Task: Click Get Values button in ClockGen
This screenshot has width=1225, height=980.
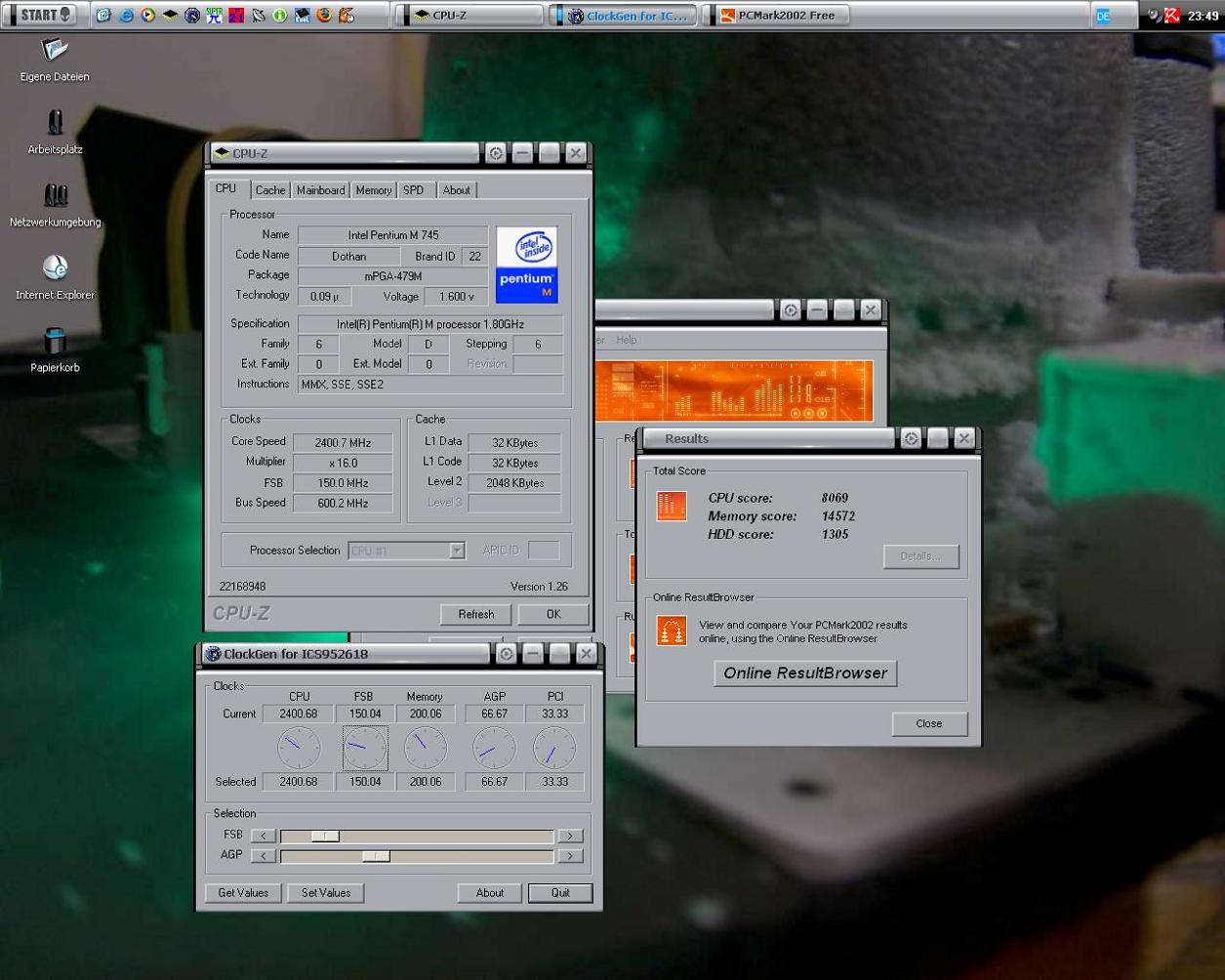Action: (x=243, y=893)
